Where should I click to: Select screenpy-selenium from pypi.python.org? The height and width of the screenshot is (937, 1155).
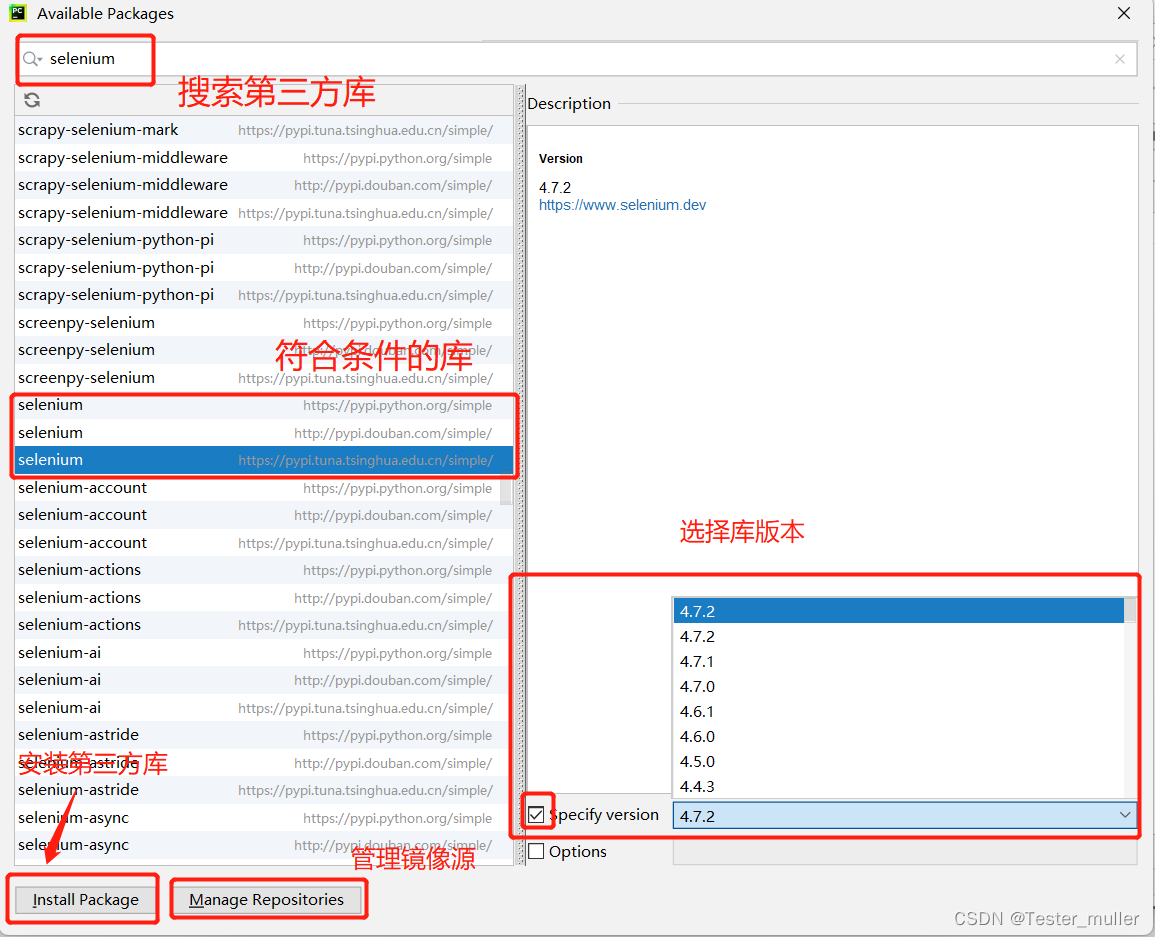pos(264,323)
